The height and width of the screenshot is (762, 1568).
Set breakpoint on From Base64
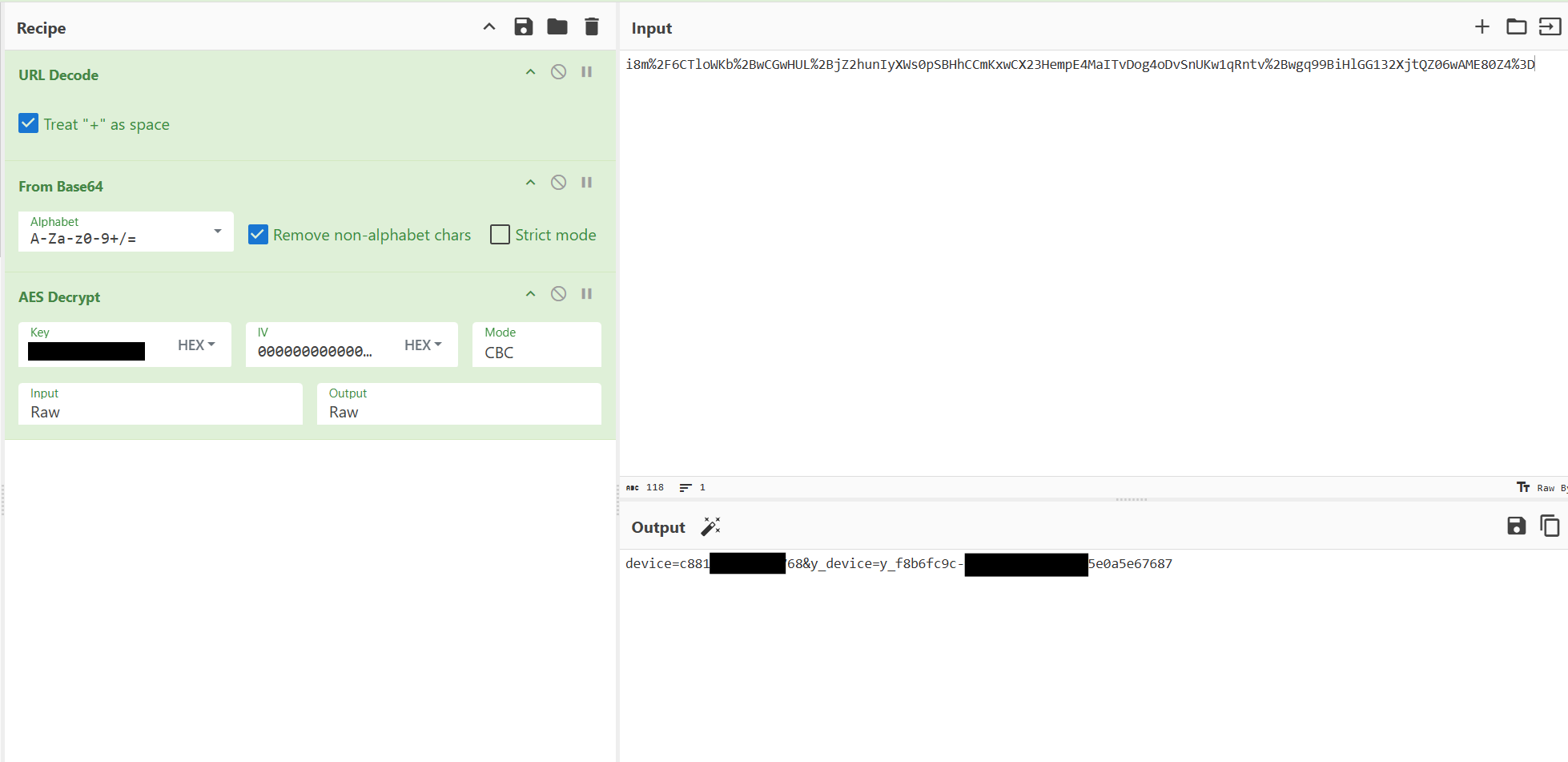(586, 183)
